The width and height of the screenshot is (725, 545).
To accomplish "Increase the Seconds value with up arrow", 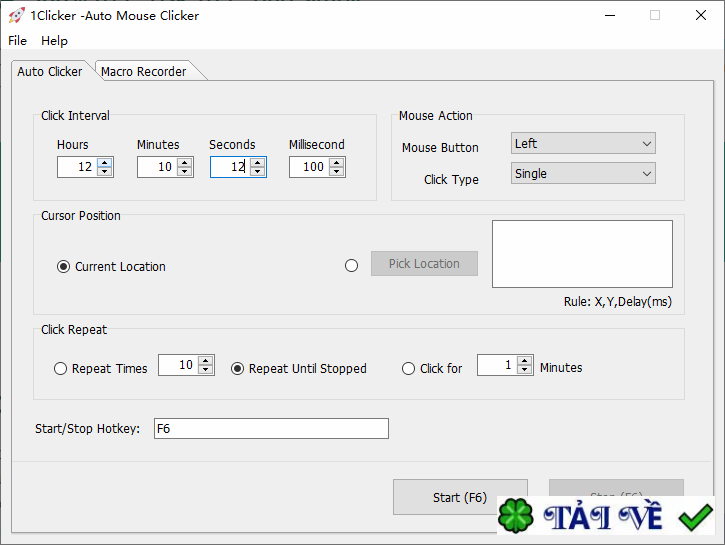I will (258, 162).
